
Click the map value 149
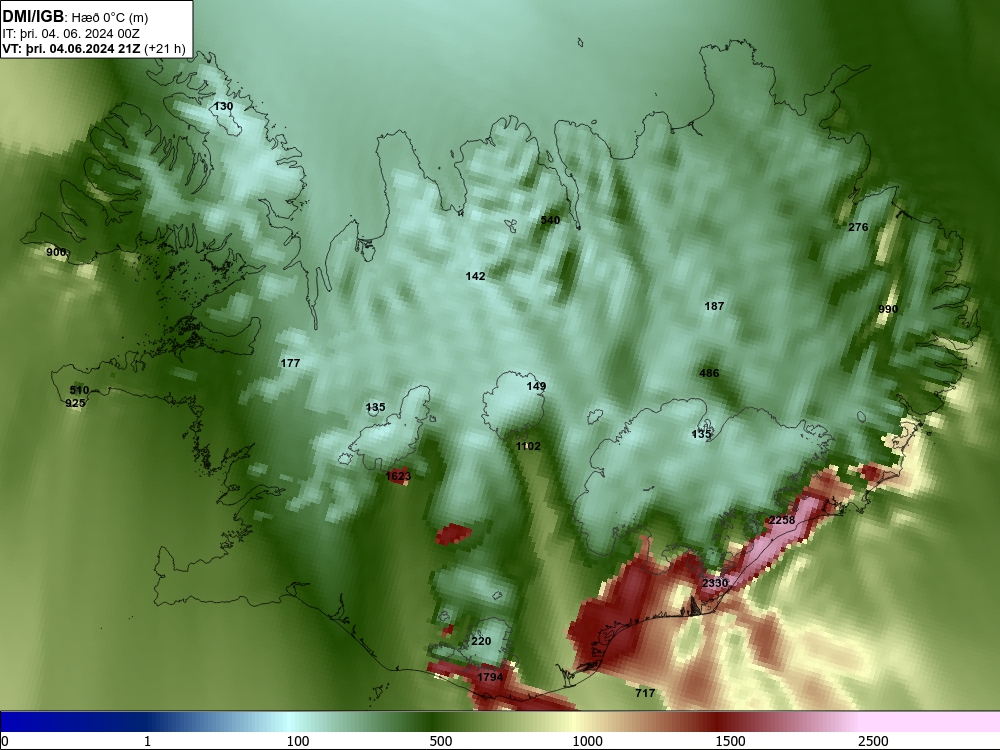(536, 386)
